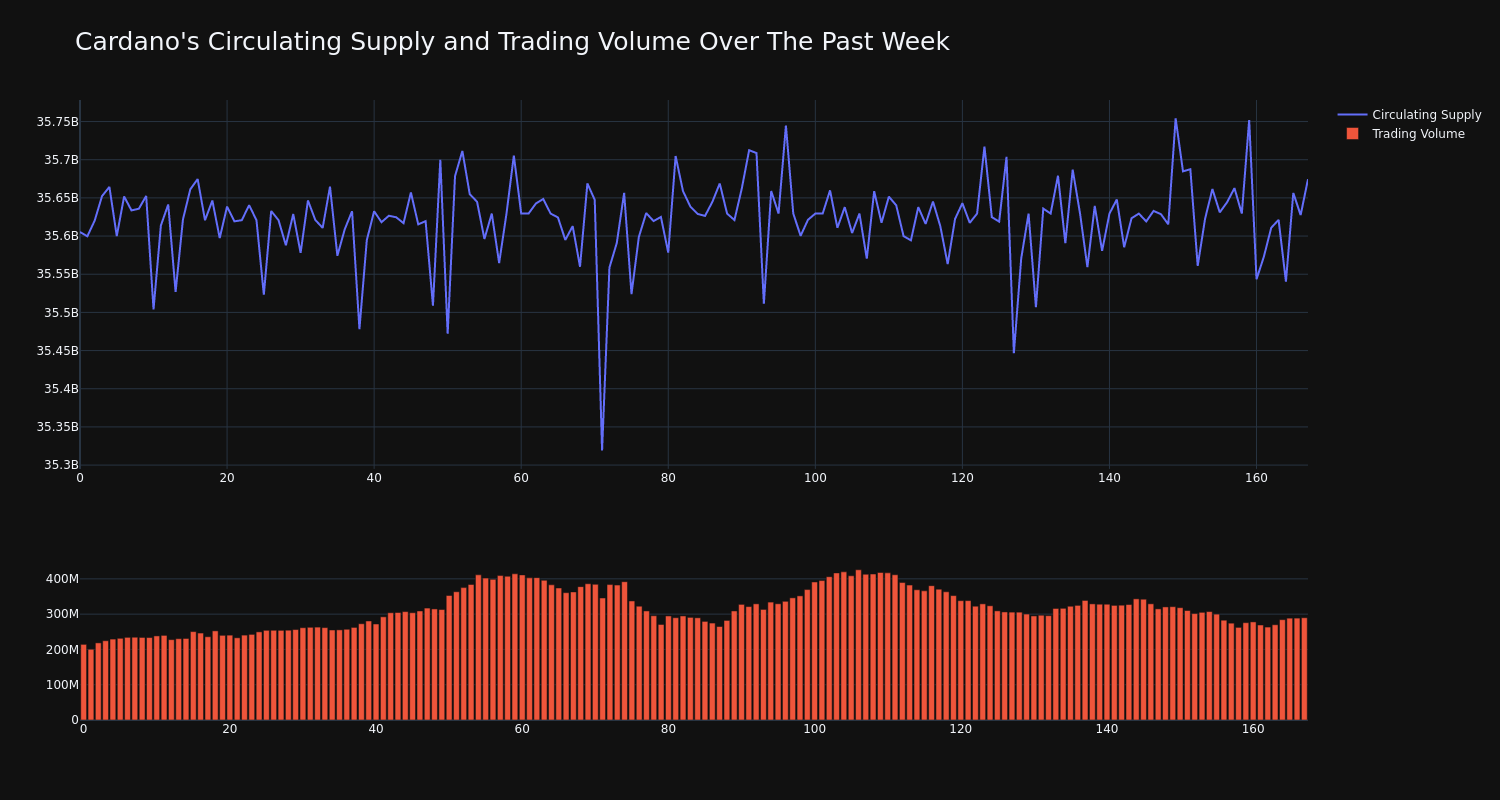Click x-axis tick 100 on supply chart

pos(815,478)
